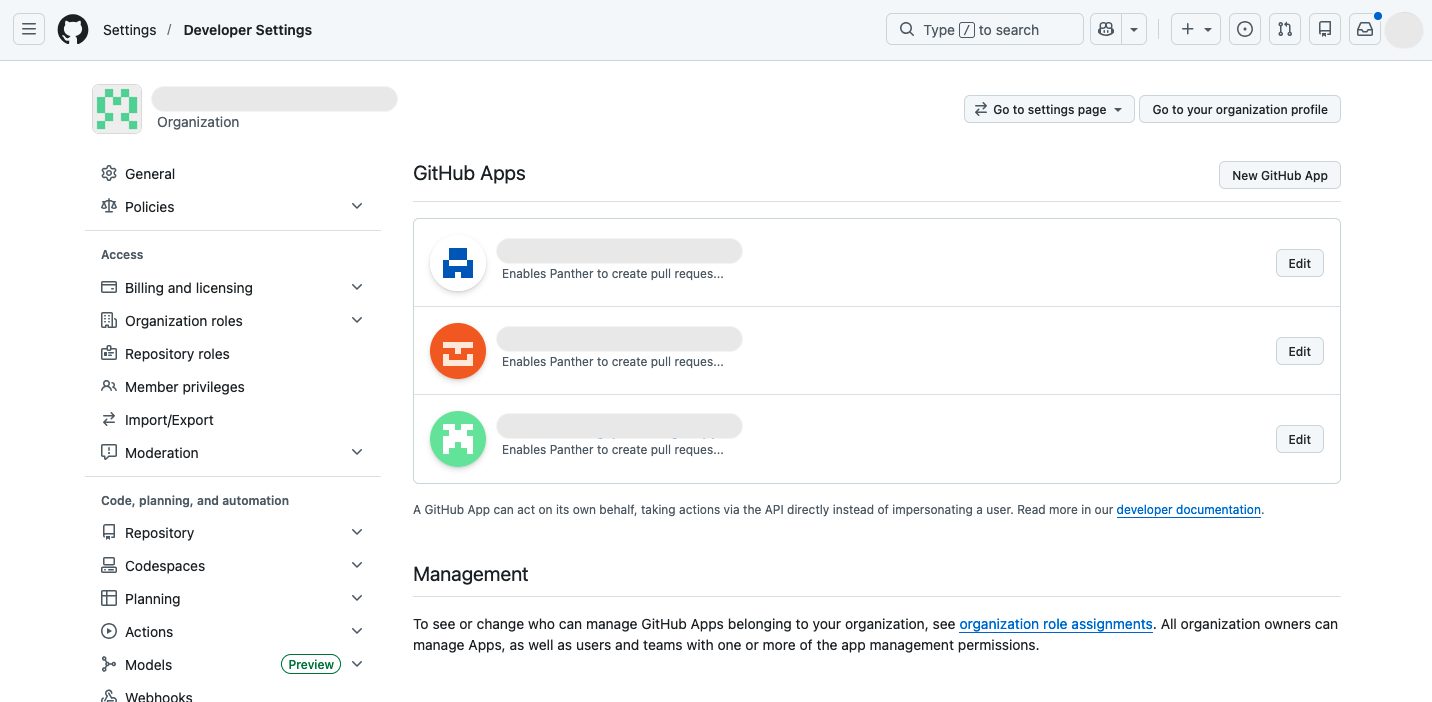1432x702 pixels.
Task: Click the Repository sidebar icon
Action: pyautogui.click(x=109, y=532)
